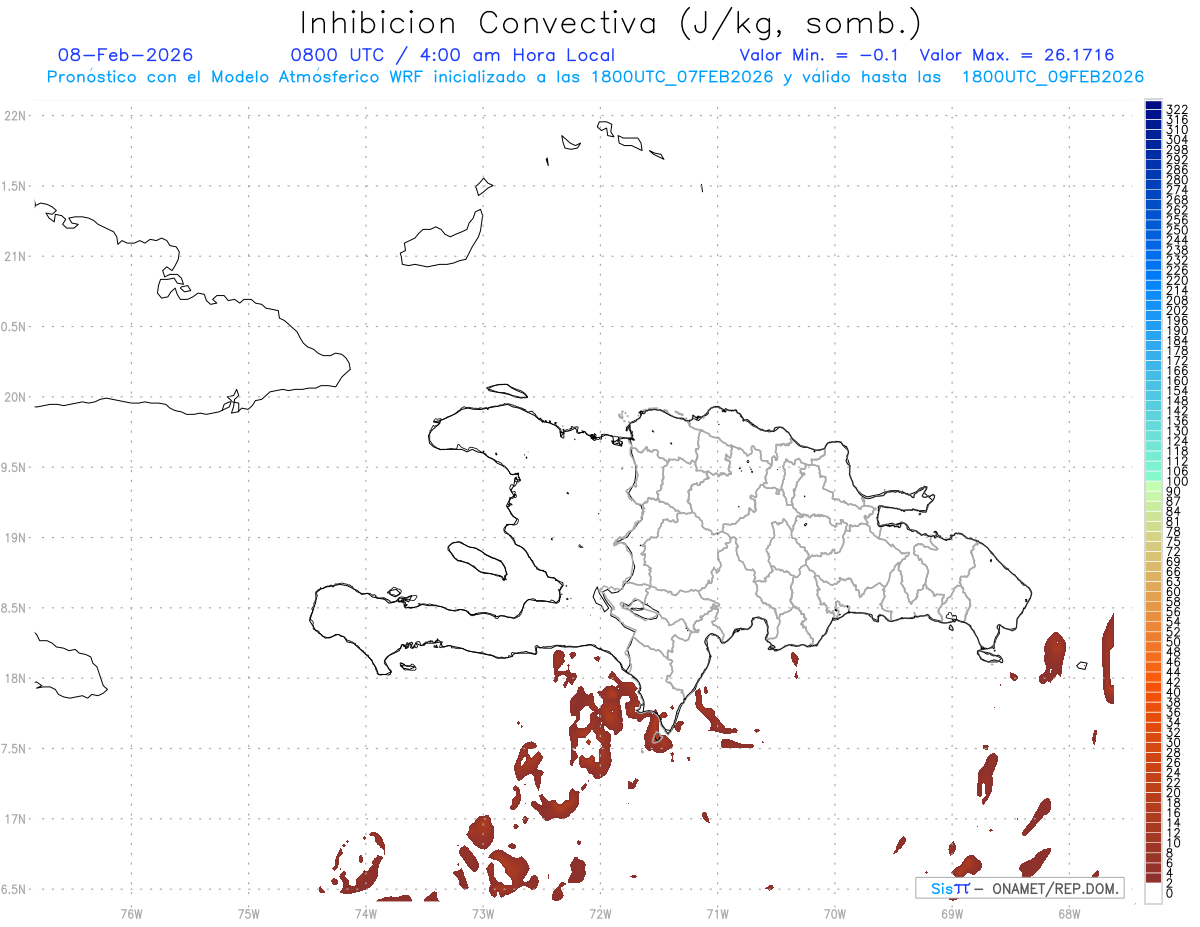
Task: Click the latitude label "22N"
Action: (15, 116)
